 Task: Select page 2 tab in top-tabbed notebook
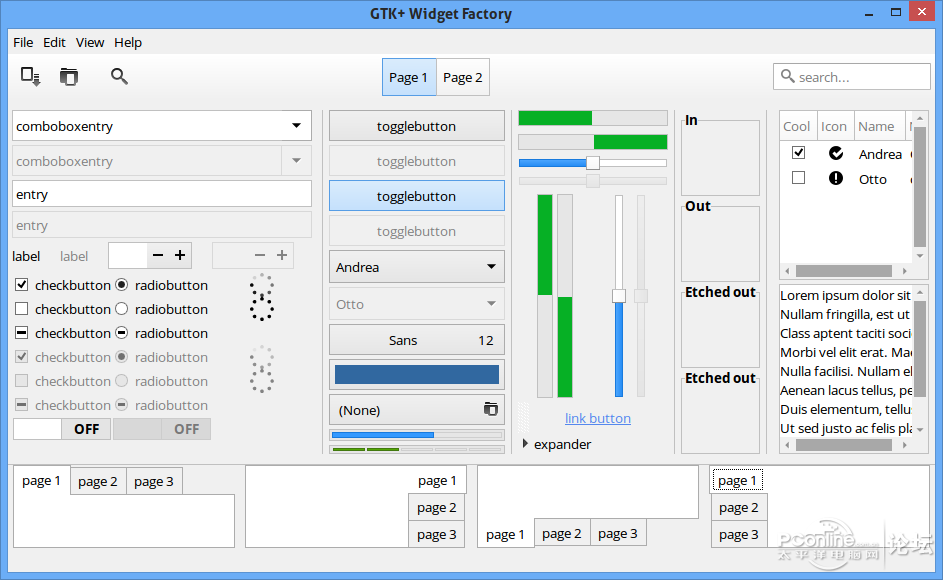click(98, 481)
